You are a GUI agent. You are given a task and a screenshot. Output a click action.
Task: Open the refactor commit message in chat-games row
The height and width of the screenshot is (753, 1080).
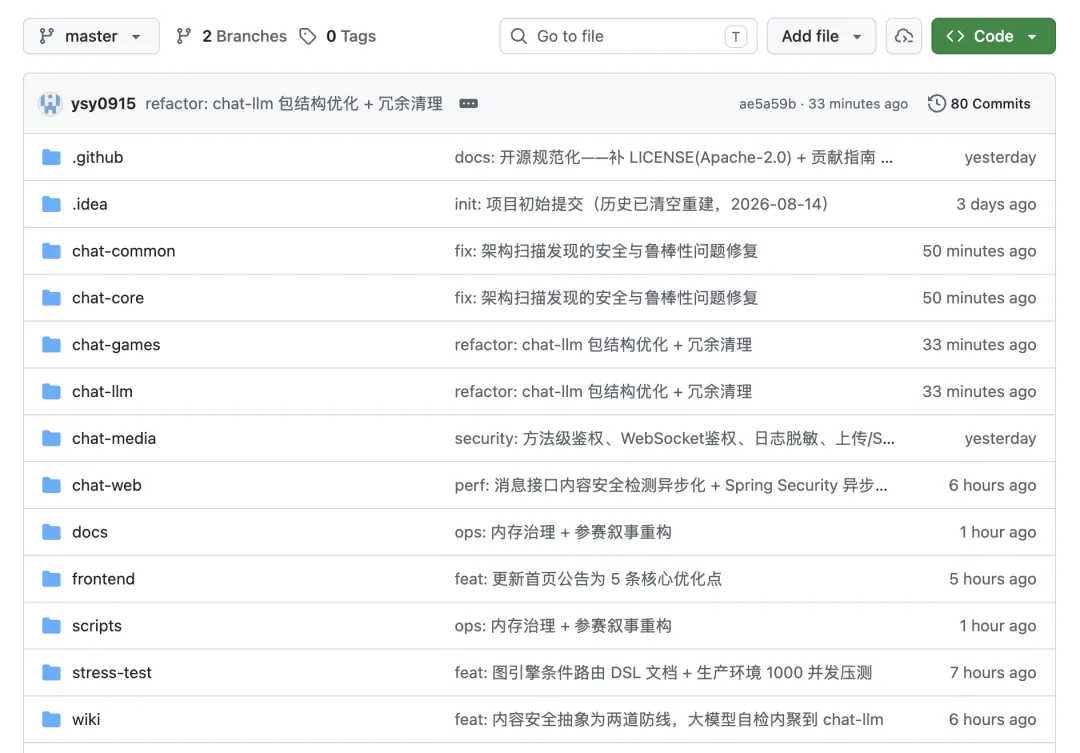tap(603, 344)
